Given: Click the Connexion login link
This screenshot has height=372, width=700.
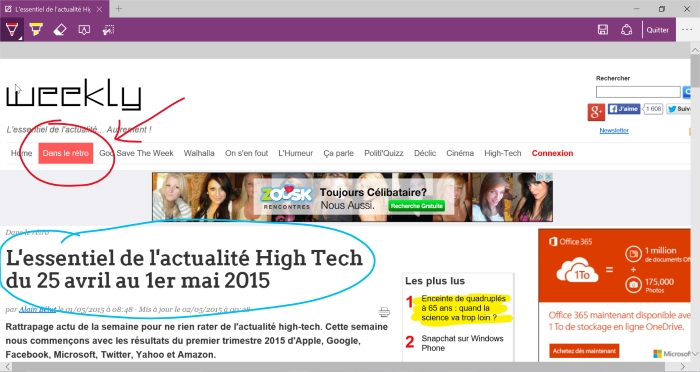Looking at the screenshot, I should [552, 153].
